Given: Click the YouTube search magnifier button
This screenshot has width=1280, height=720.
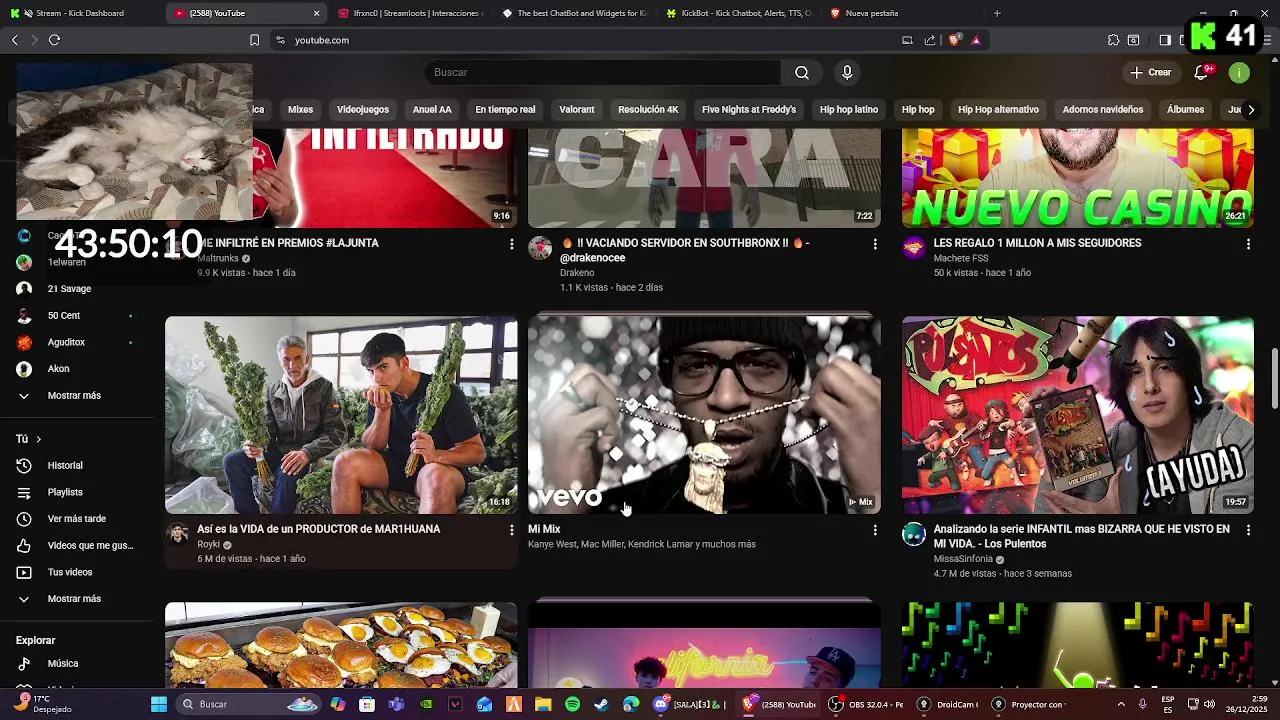Looking at the screenshot, I should [x=802, y=72].
